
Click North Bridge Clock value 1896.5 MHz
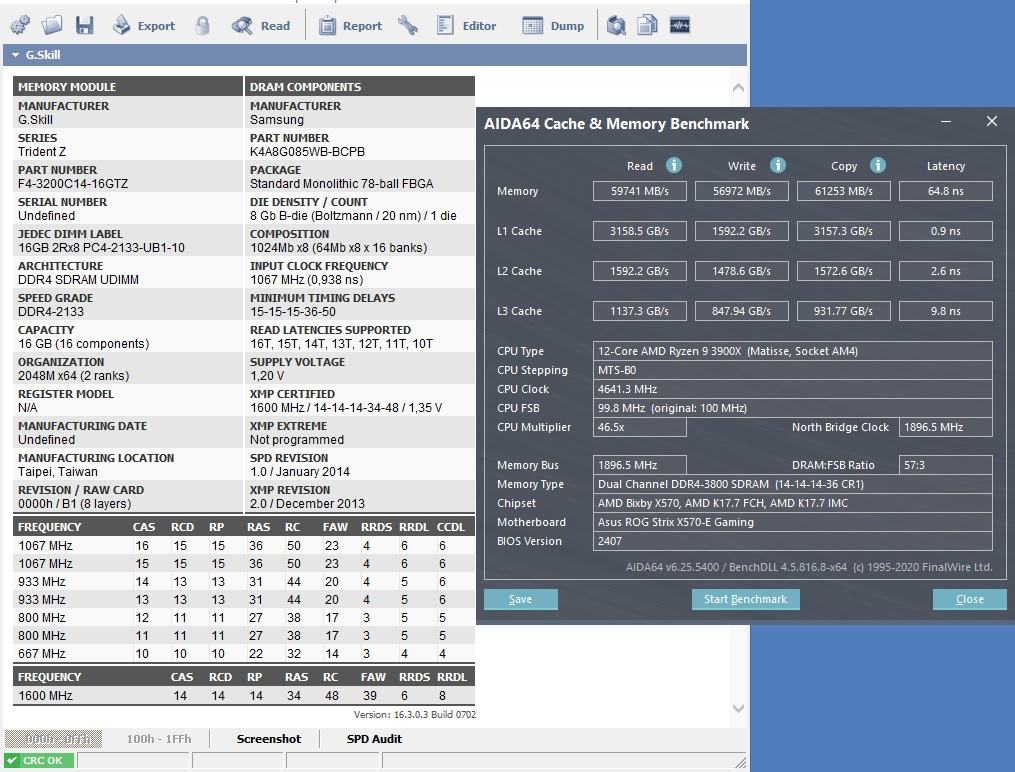(946, 427)
